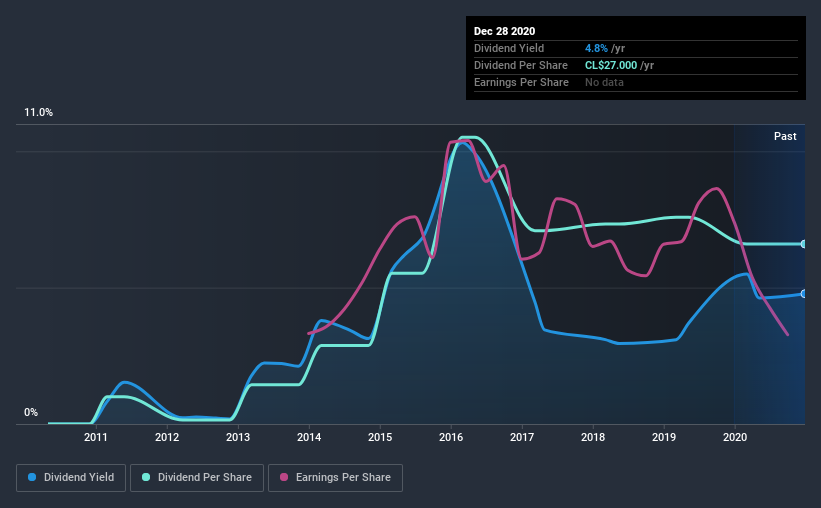Click the CL$27.000 dividend per share value
The height and width of the screenshot is (508, 821).
[x=611, y=65]
